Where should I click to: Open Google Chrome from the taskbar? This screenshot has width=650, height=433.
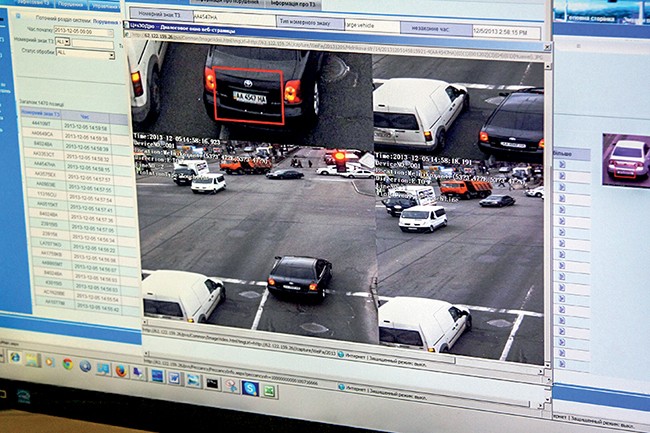66,364
